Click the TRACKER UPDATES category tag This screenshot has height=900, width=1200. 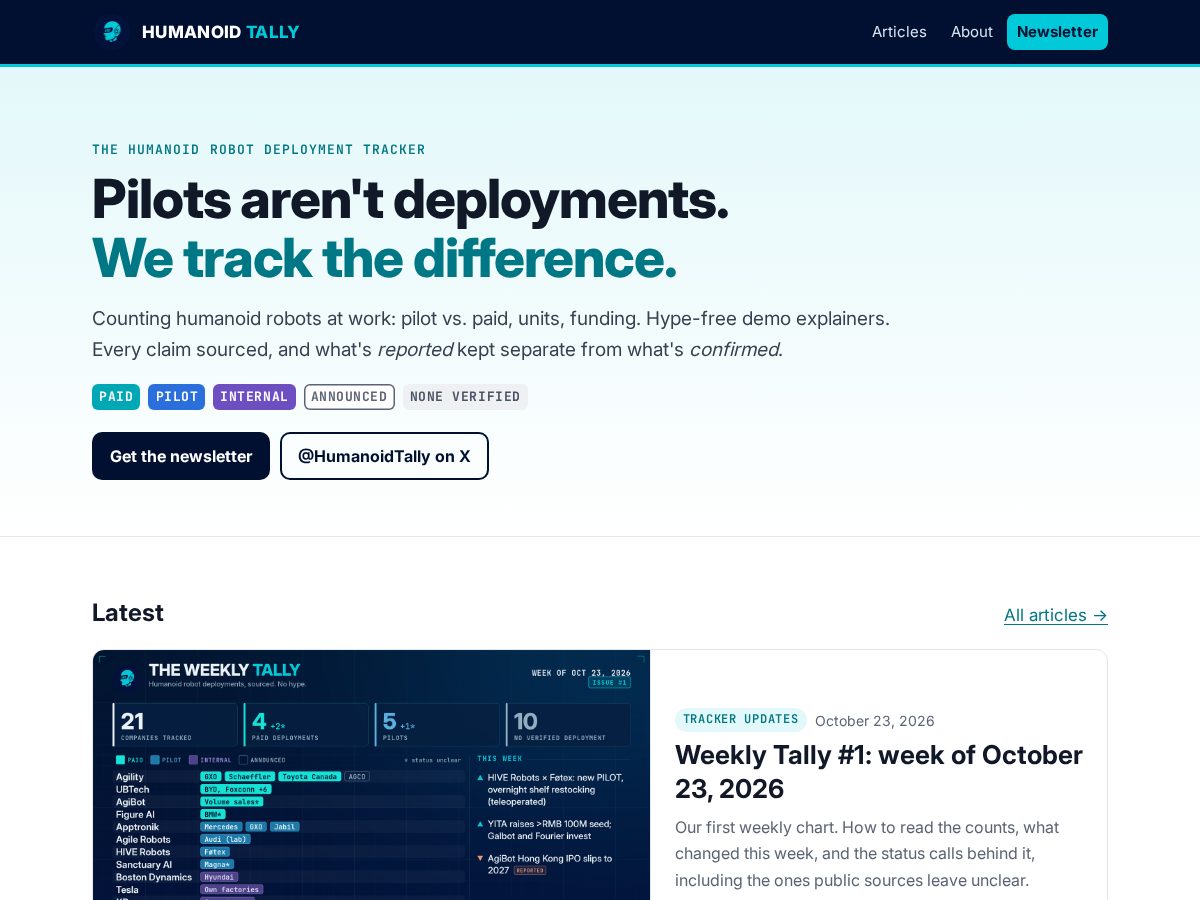point(741,720)
